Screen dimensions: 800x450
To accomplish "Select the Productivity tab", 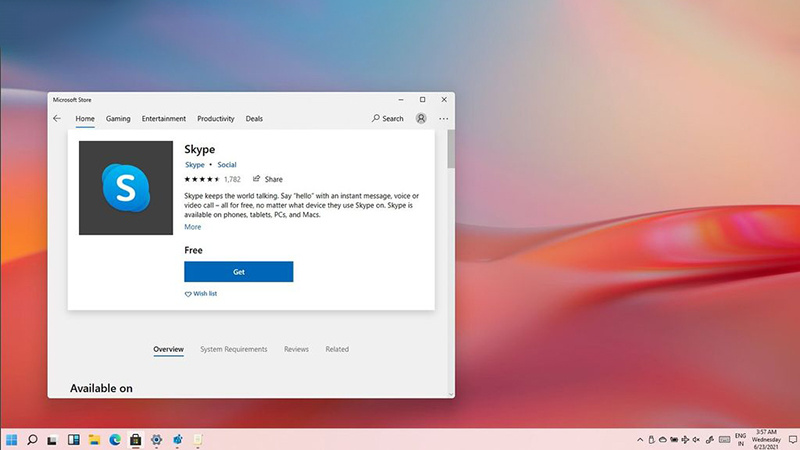I will coord(216,118).
